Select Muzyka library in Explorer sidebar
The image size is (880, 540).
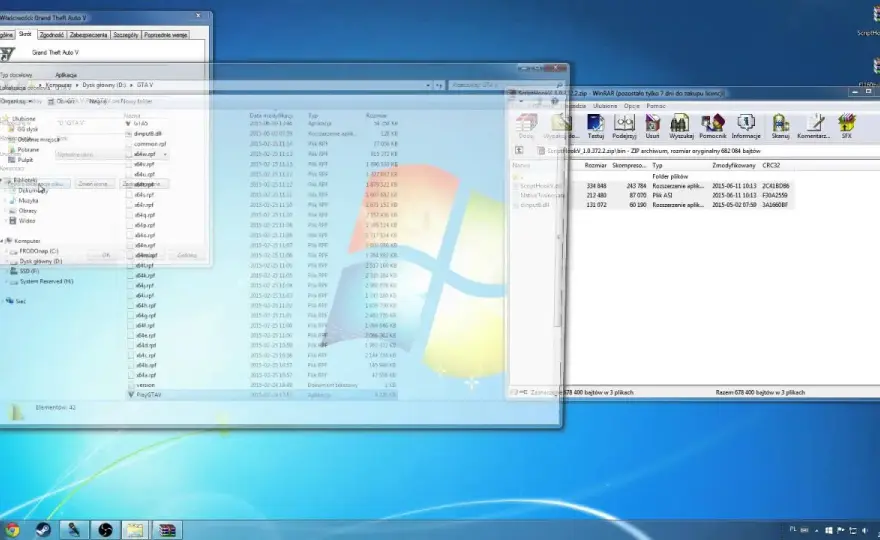pyautogui.click(x=28, y=200)
